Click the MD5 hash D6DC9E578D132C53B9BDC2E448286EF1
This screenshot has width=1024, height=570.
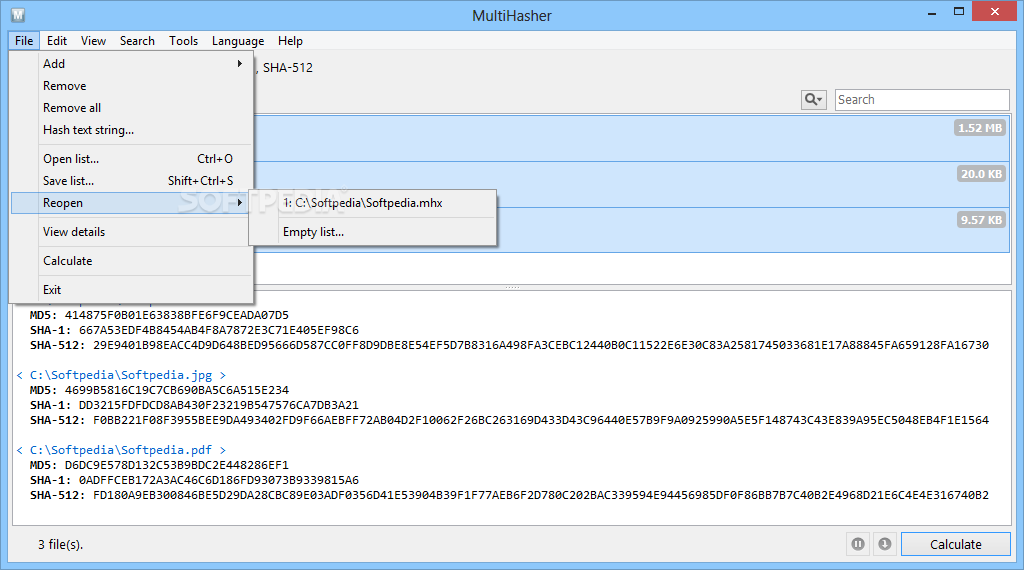click(176, 465)
